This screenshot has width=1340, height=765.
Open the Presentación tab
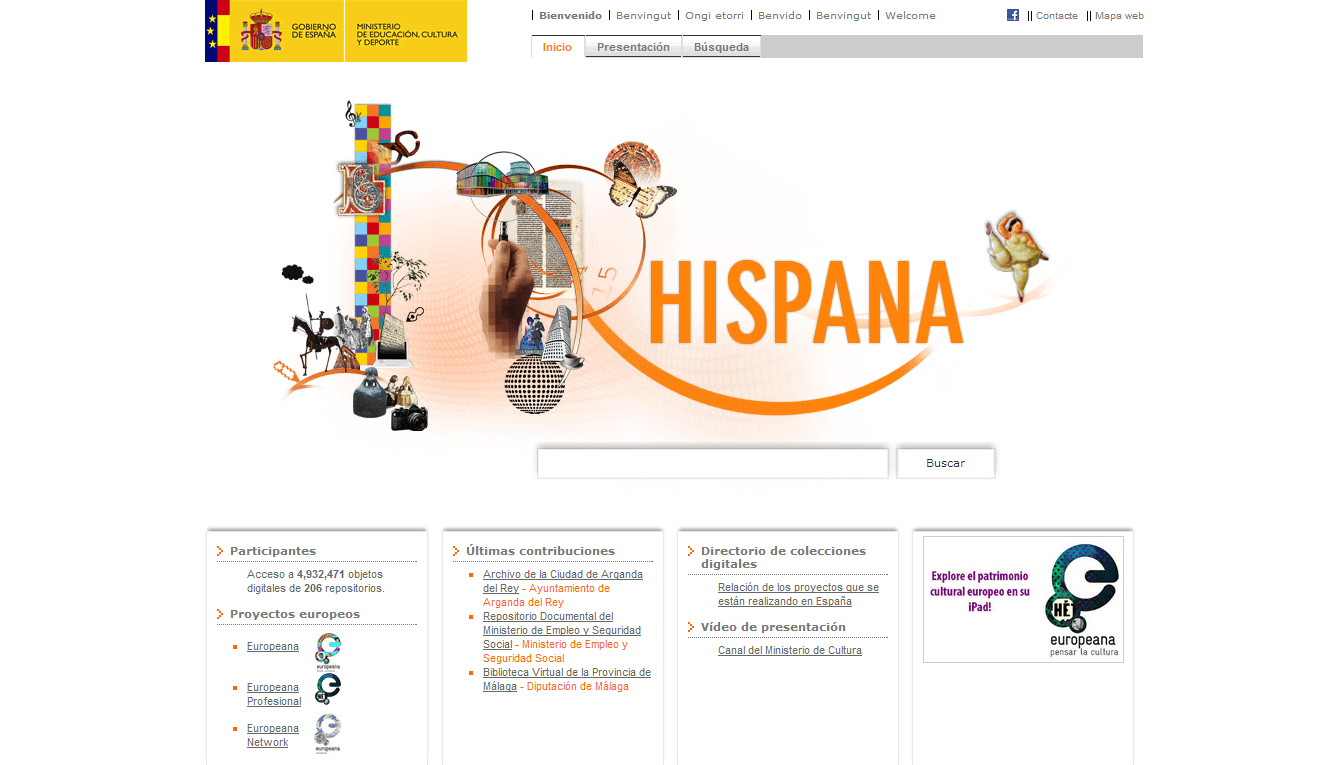tap(633, 47)
